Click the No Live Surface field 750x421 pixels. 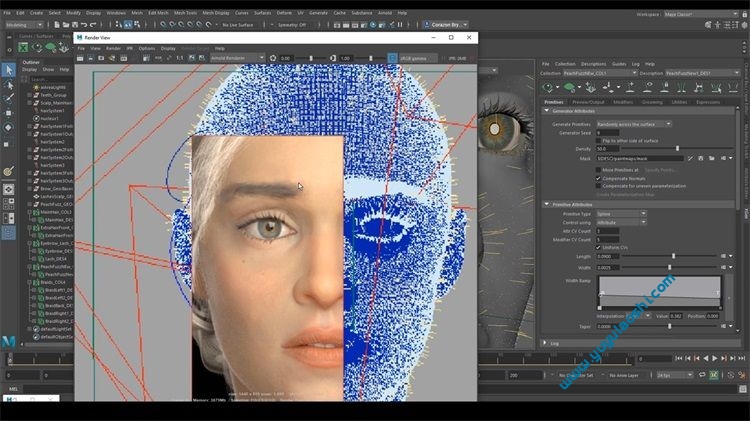tap(238, 25)
